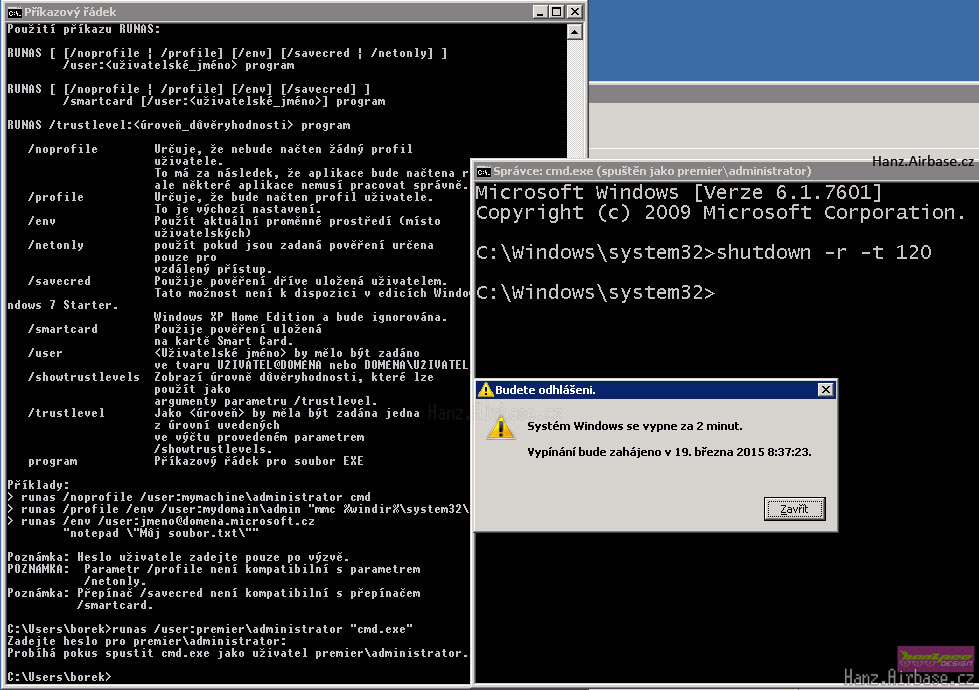The height and width of the screenshot is (690, 979).
Task: Click the large yellow warning triangle icon
Action: [x=501, y=427]
